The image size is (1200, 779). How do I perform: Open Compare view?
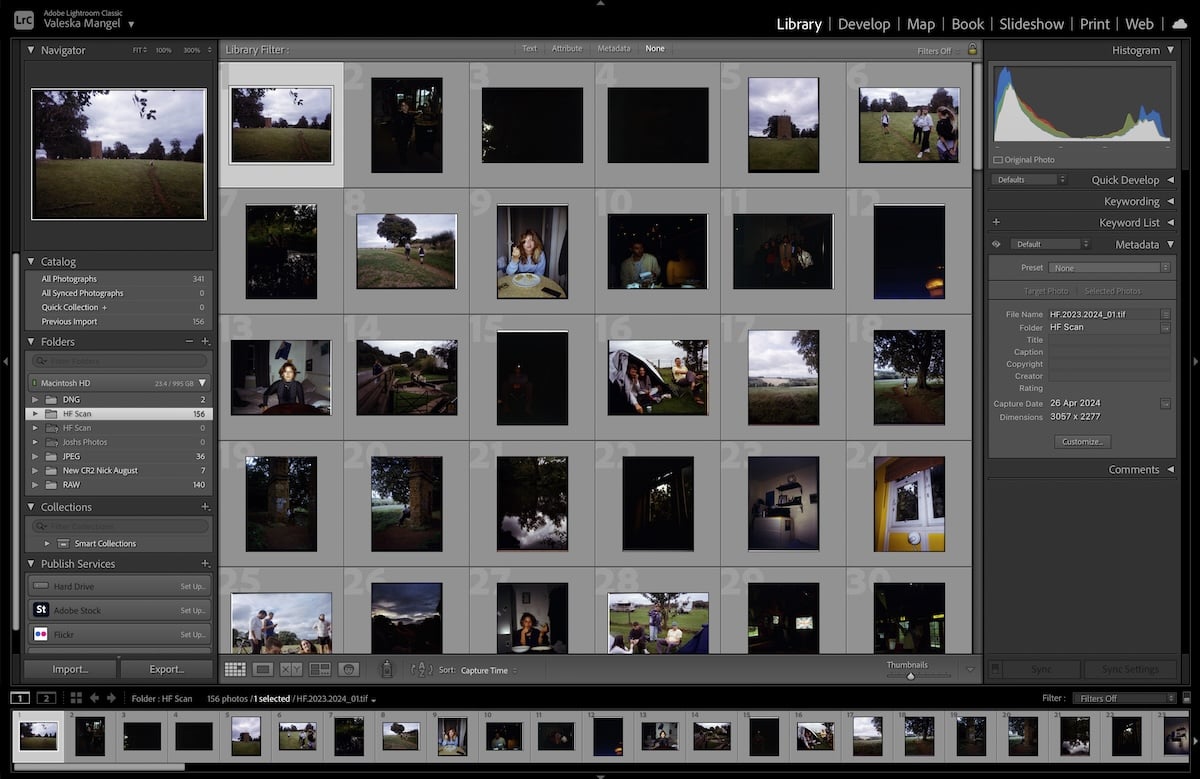[291, 669]
